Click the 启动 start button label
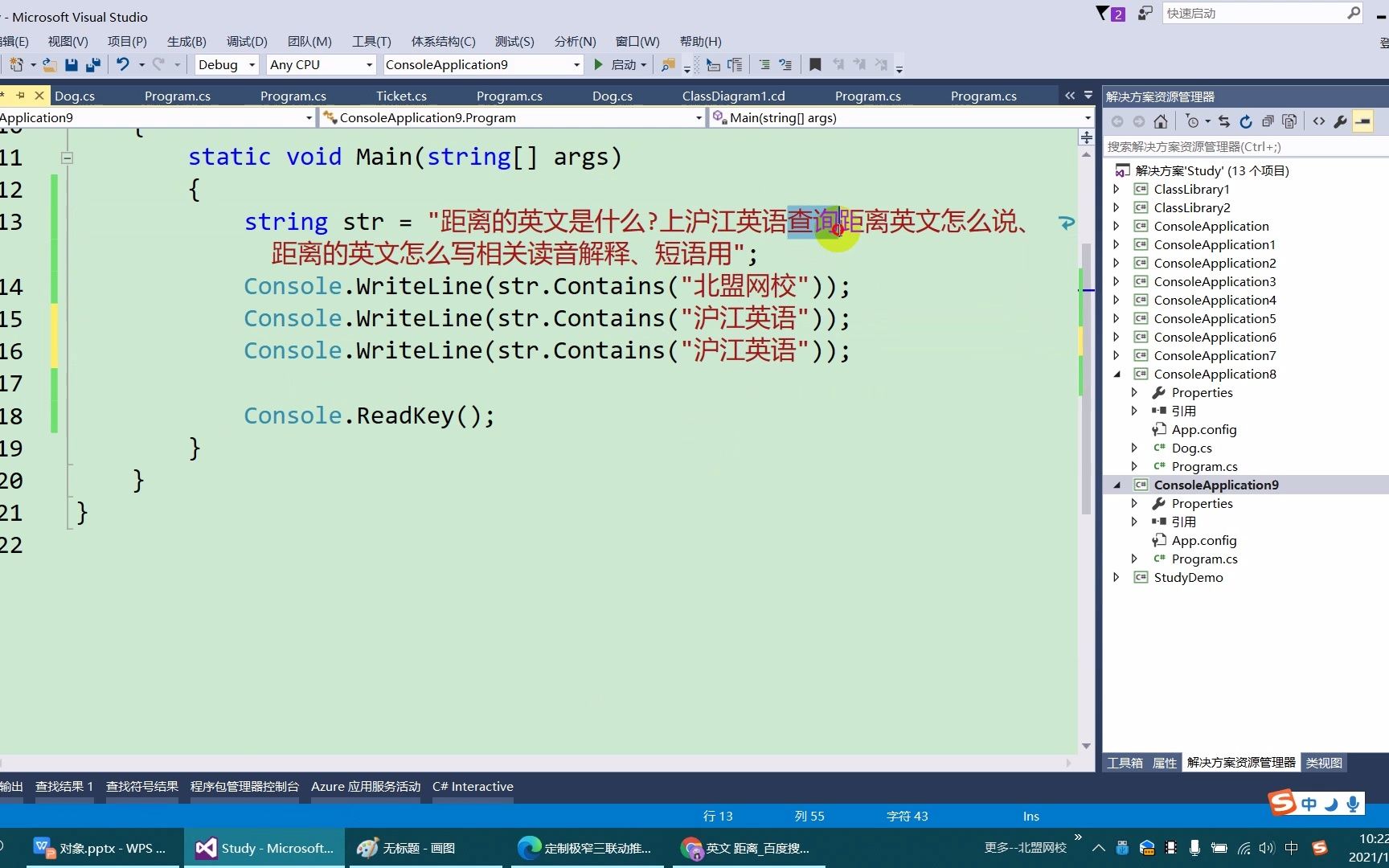Viewport: 1389px width, 868px height. tap(624, 64)
